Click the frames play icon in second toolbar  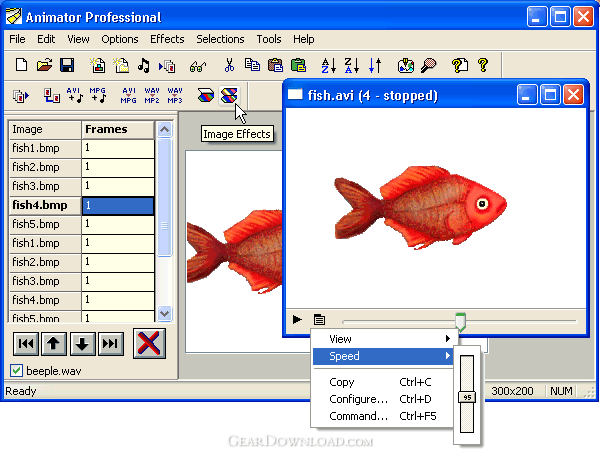click(x=21, y=96)
